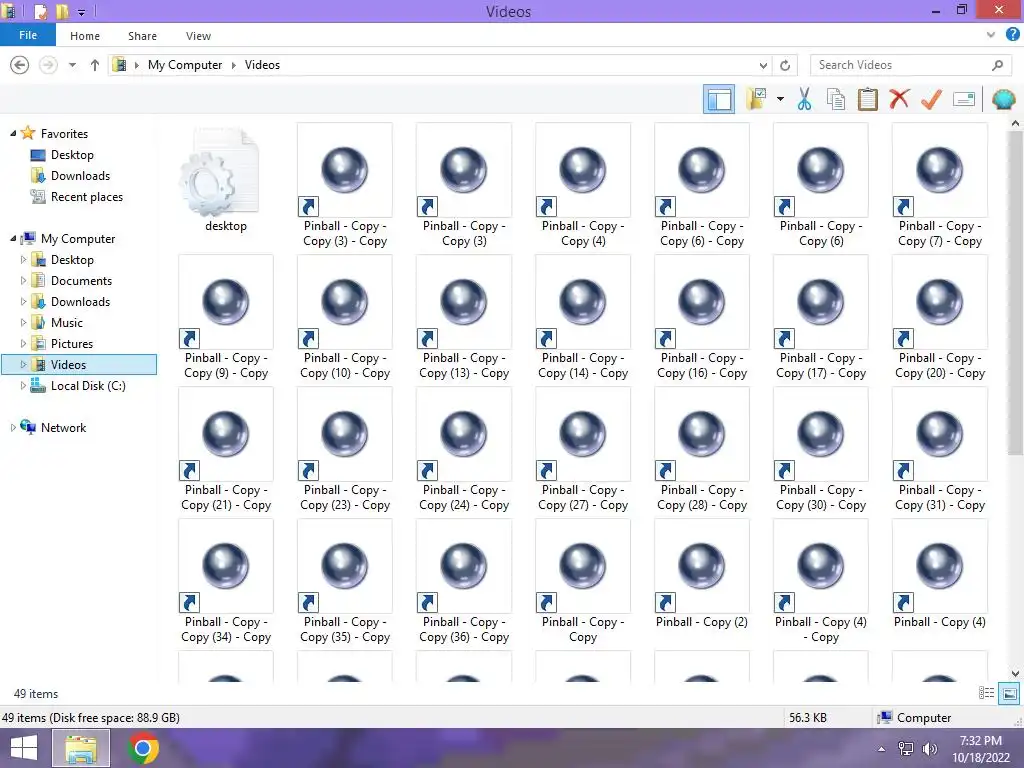
Task: Click the folder options icon with checkmark
Action: [756, 99]
